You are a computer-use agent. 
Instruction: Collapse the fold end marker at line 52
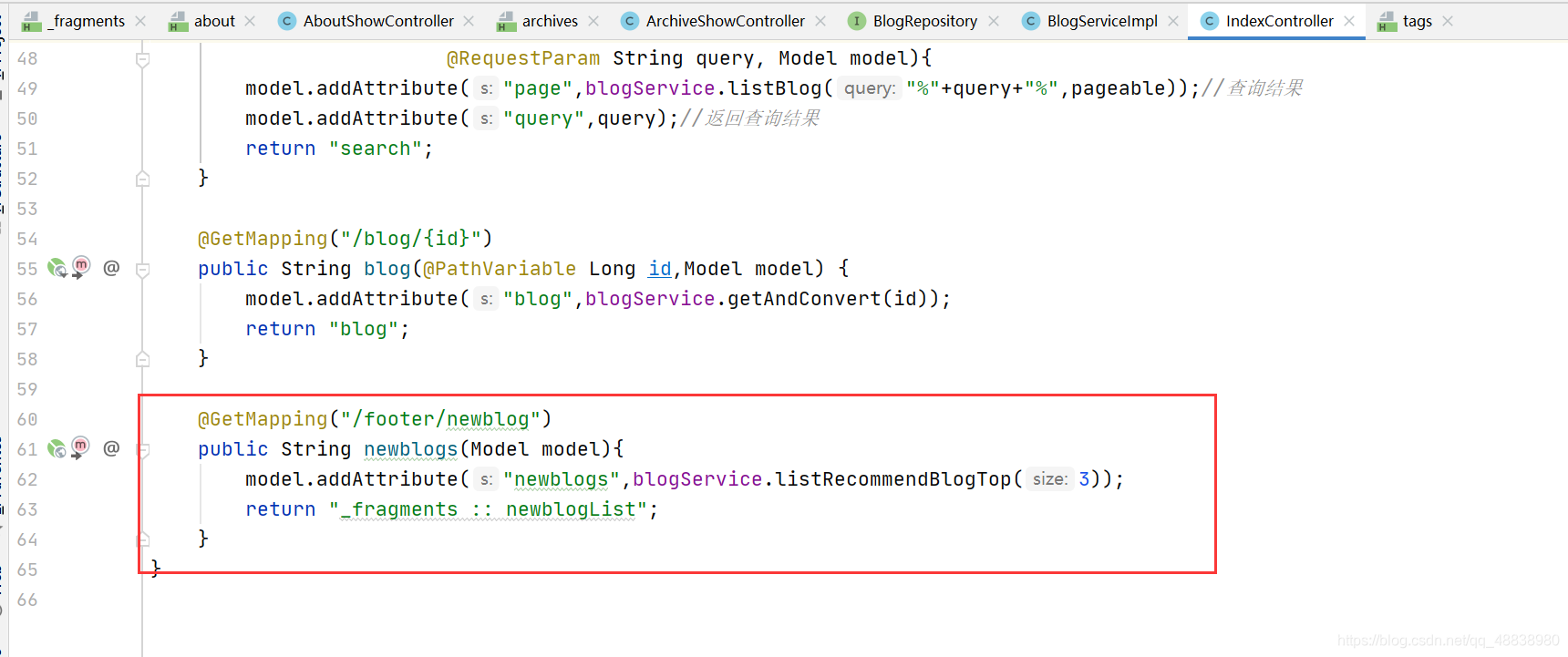click(142, 179)
